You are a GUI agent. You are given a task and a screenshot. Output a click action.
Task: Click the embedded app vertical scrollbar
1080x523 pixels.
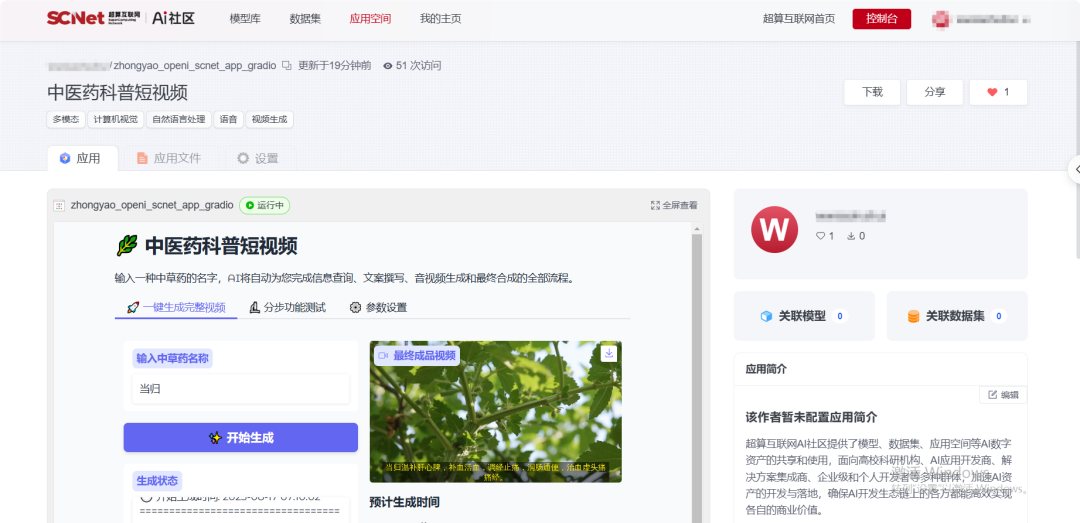[696, 376]
